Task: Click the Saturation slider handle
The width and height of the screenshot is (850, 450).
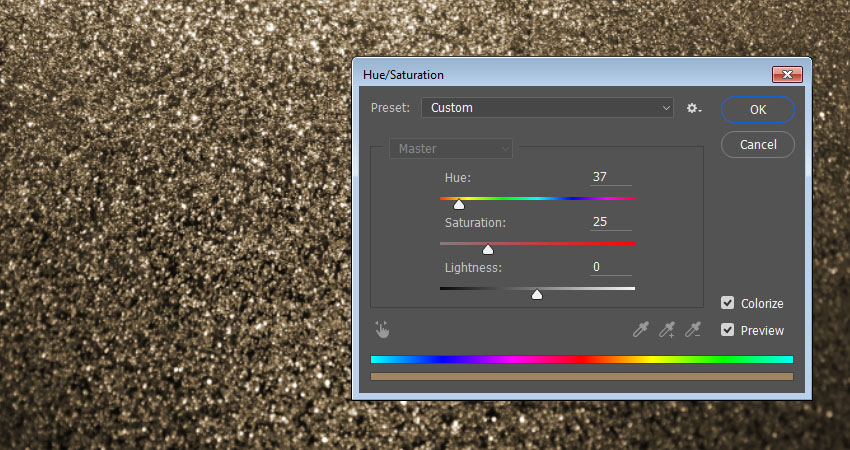Action: [488, 249]
